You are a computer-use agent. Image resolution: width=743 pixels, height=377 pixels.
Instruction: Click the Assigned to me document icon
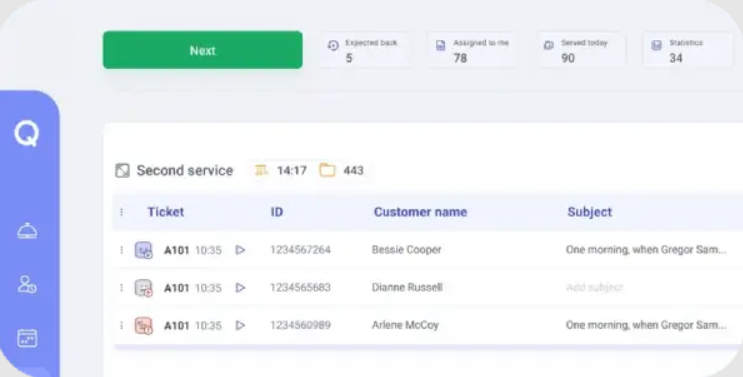click(441, 45)
